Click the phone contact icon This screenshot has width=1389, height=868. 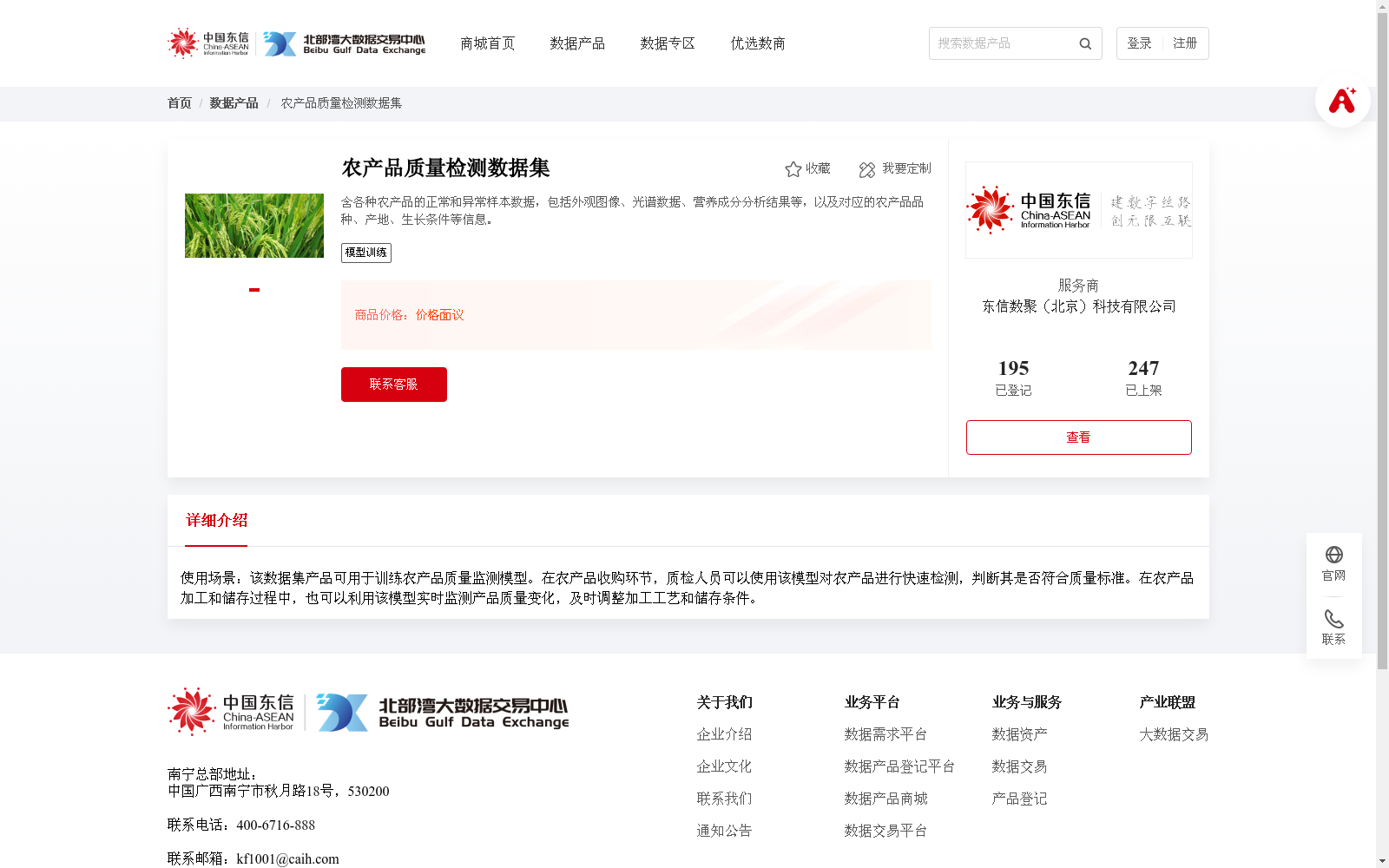pyautogui.click(x=1334, y=619)
